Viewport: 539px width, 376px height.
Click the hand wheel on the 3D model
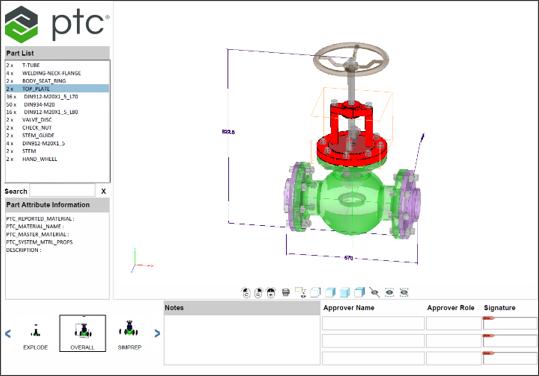pos(351,60)
